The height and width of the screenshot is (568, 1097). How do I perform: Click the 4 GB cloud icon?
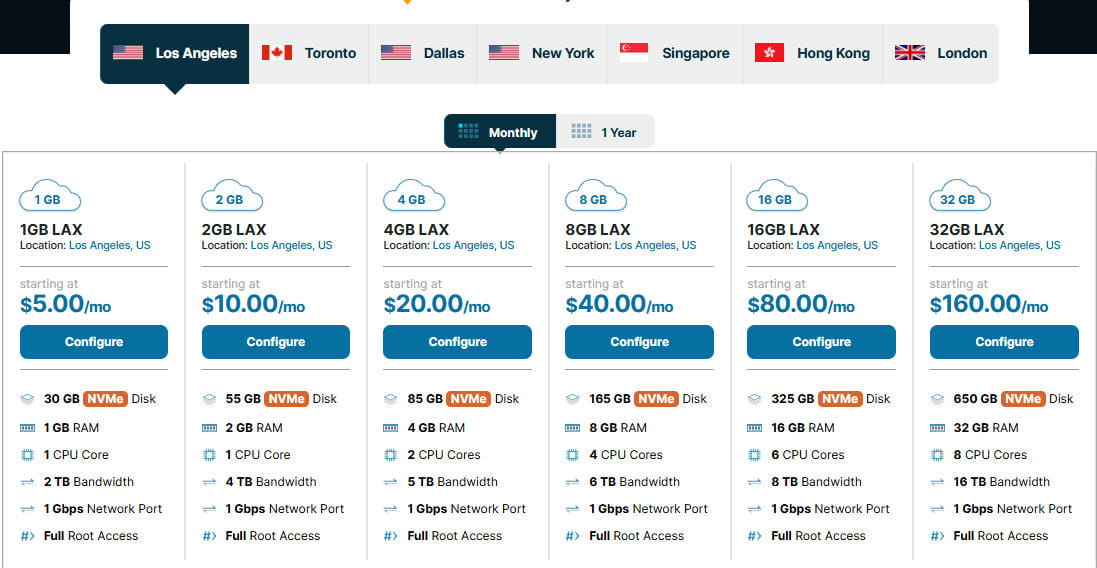click(414, 196)
